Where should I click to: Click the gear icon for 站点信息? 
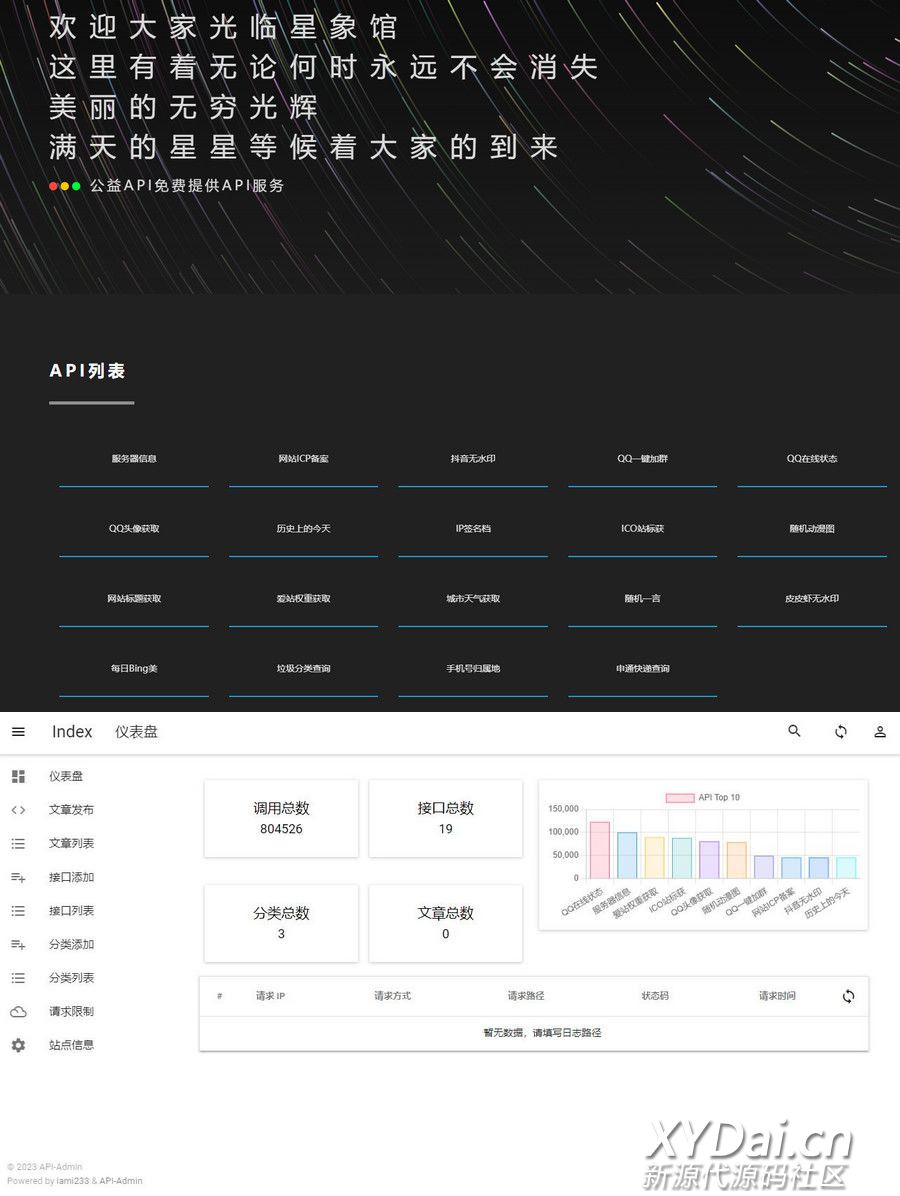[x=18, y=1045]
